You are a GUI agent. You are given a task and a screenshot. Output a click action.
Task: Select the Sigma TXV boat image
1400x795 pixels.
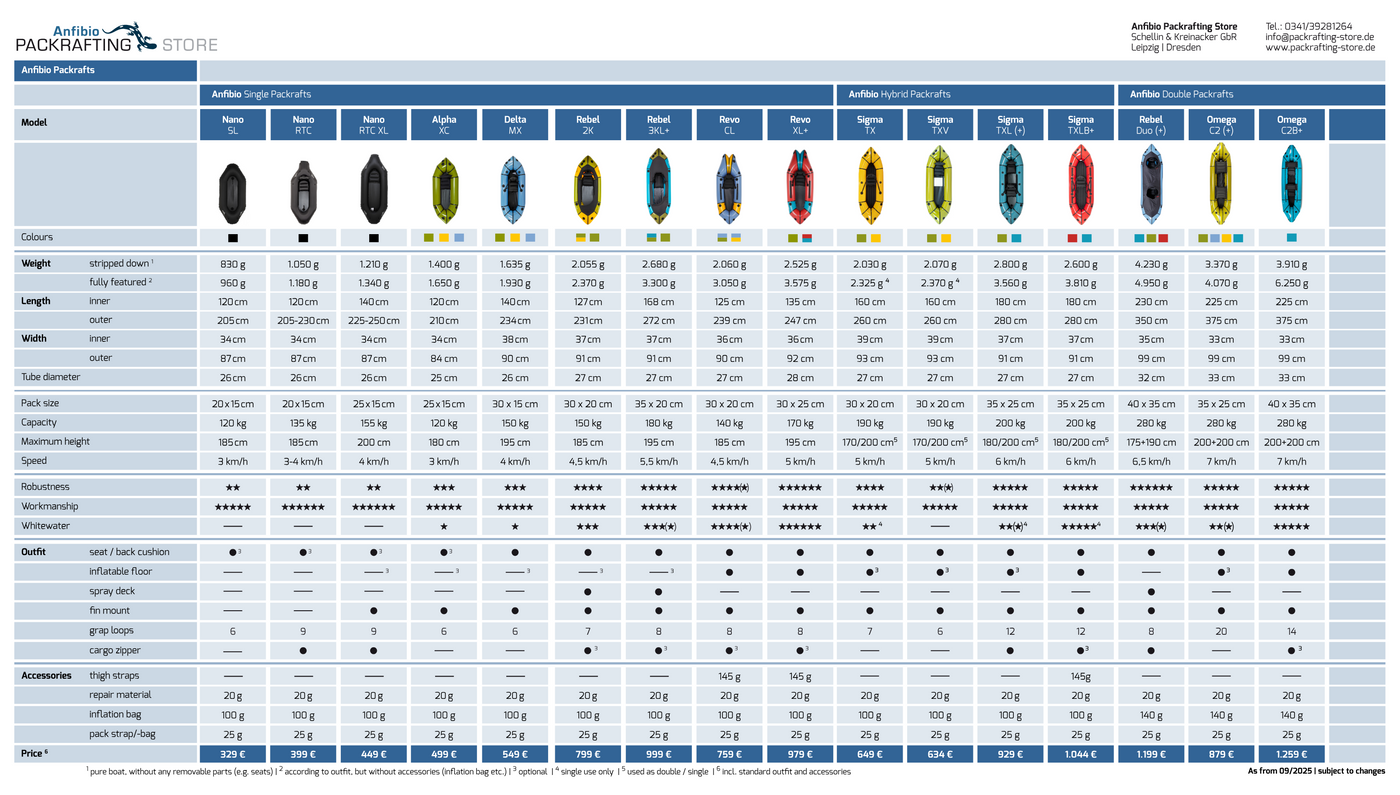940,184
